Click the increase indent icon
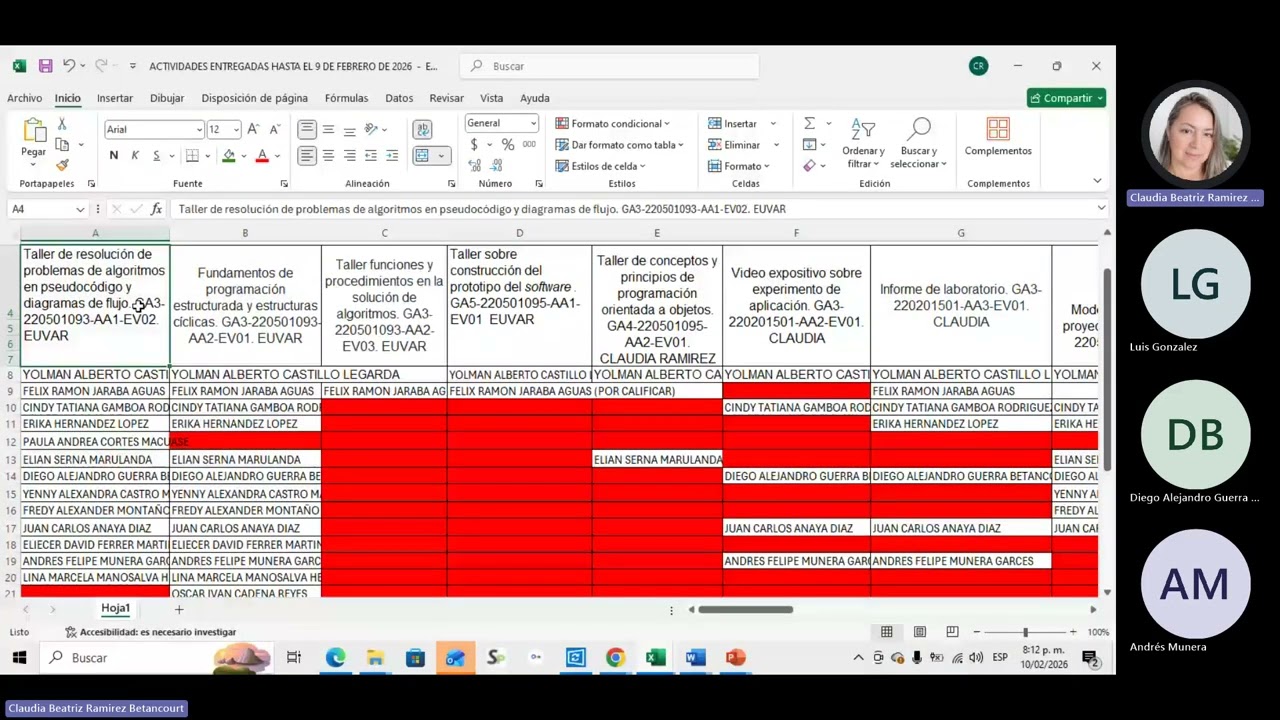The image size is (1280, 720). [392, 156]
